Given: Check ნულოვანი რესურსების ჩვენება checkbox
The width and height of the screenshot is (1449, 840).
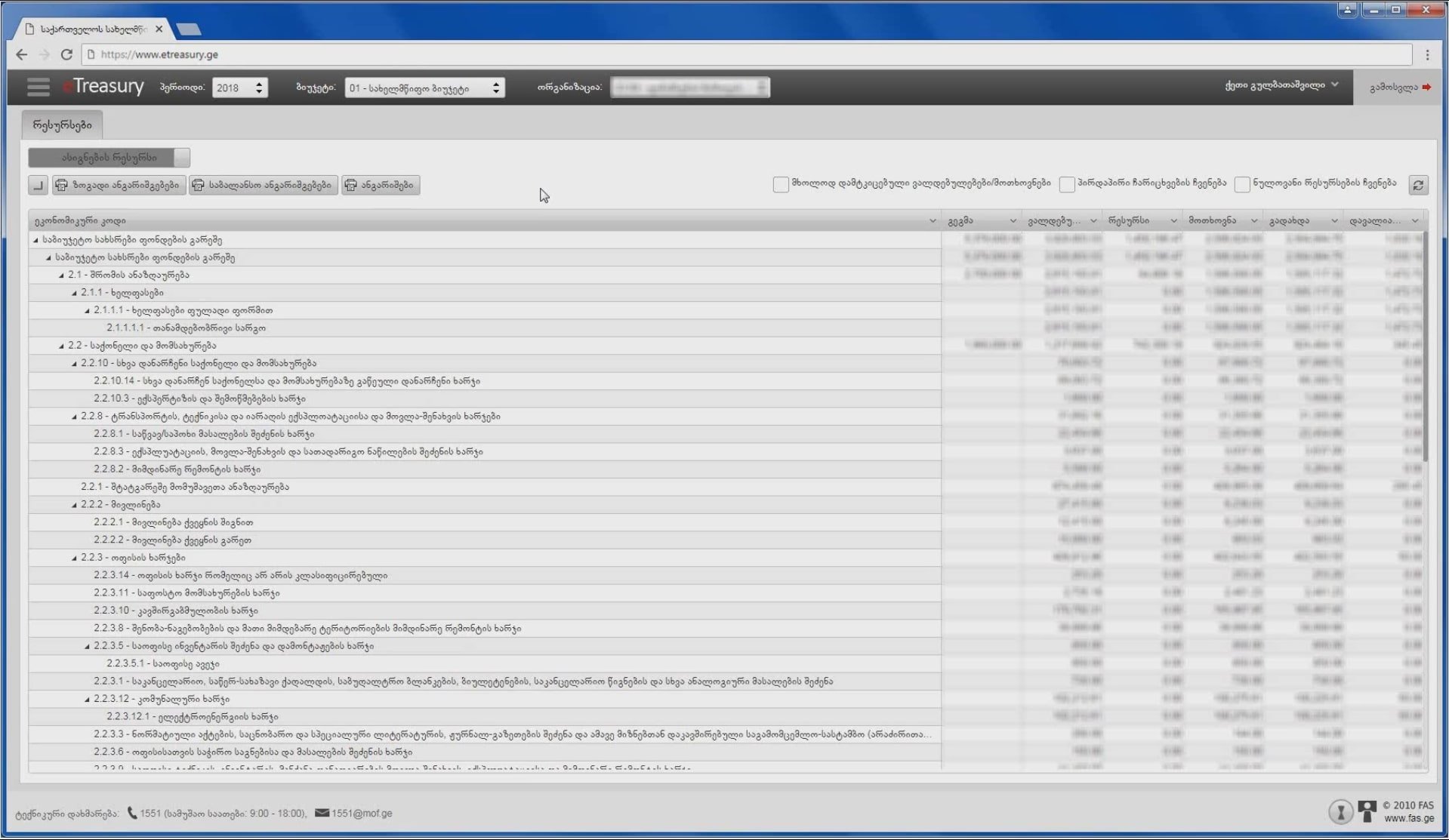Looking at the screenshot, I should [x=1242, y=184].
